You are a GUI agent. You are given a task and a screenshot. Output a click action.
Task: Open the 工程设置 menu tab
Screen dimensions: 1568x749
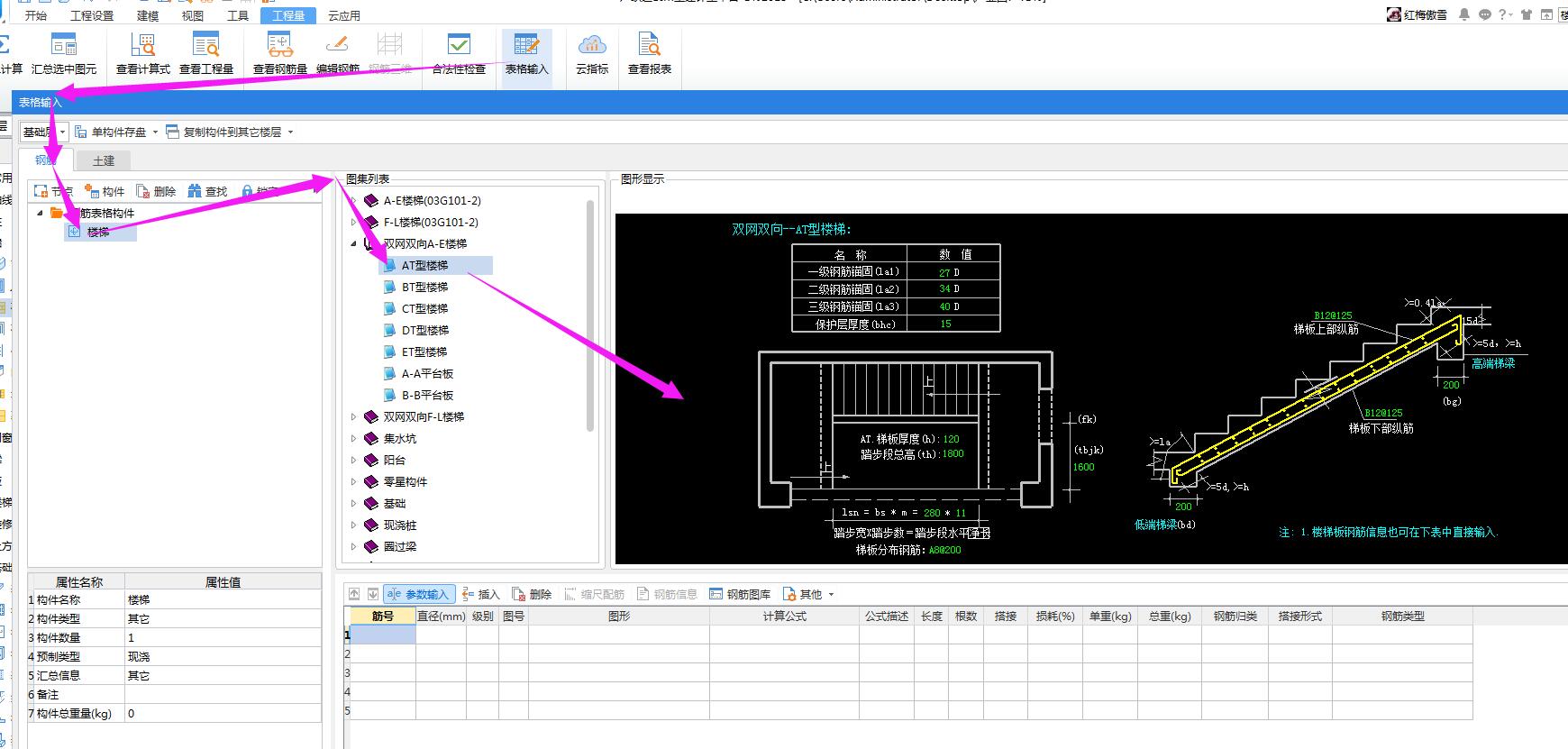click(x=92, y=15)
